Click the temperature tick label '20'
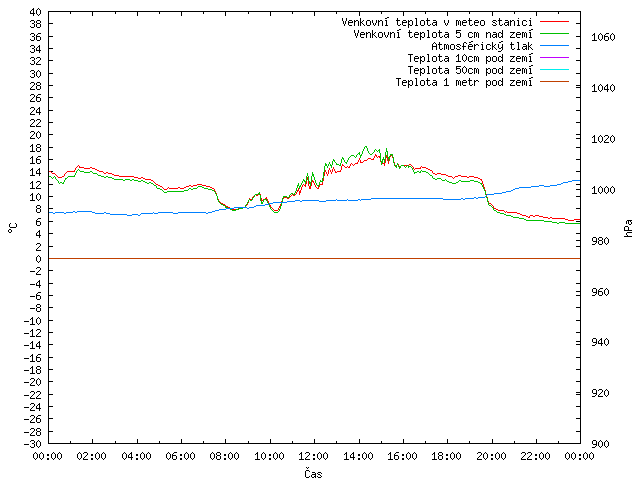 pyautogui.click(x=36, y=136)
